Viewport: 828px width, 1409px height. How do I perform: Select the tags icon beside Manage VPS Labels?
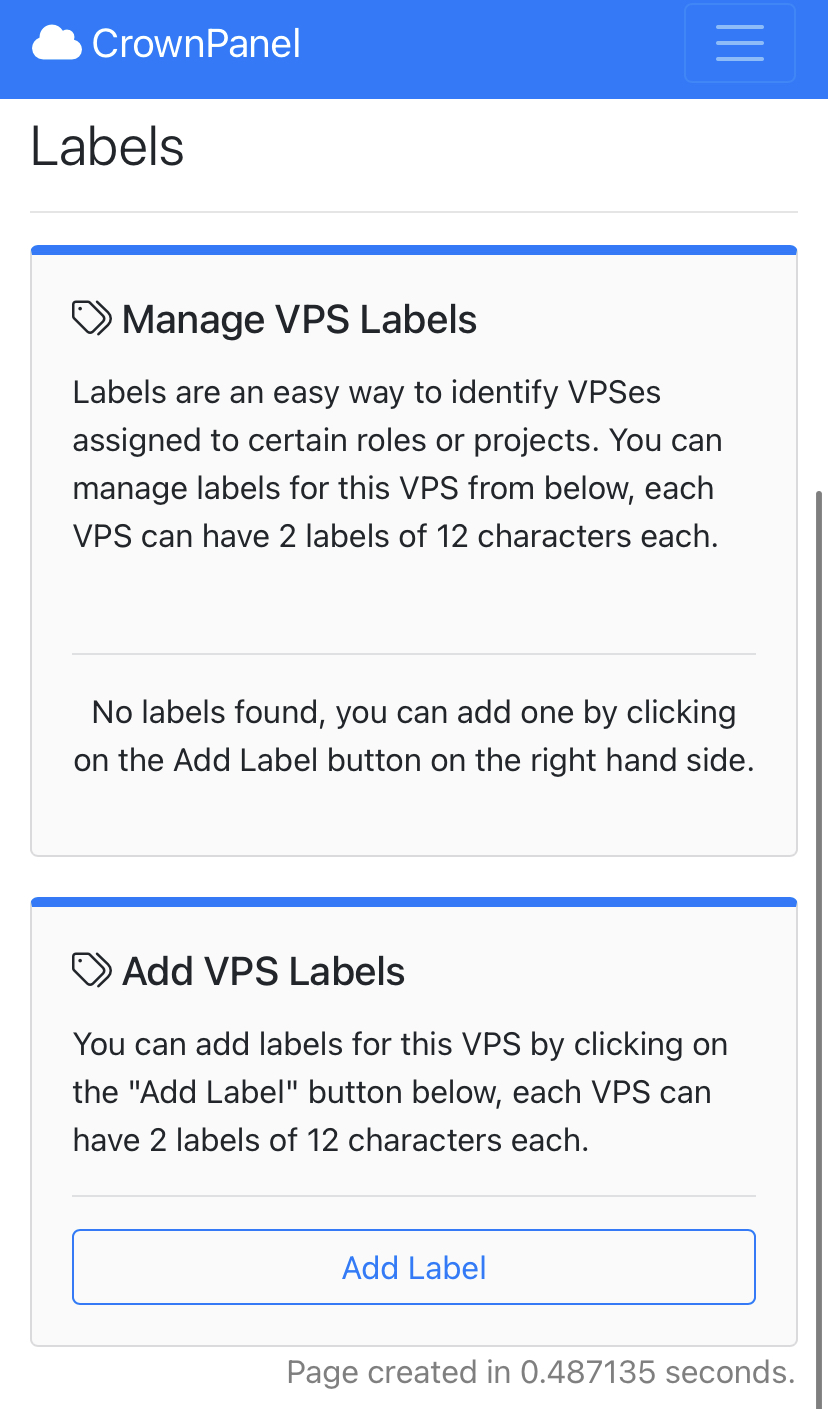91,317
